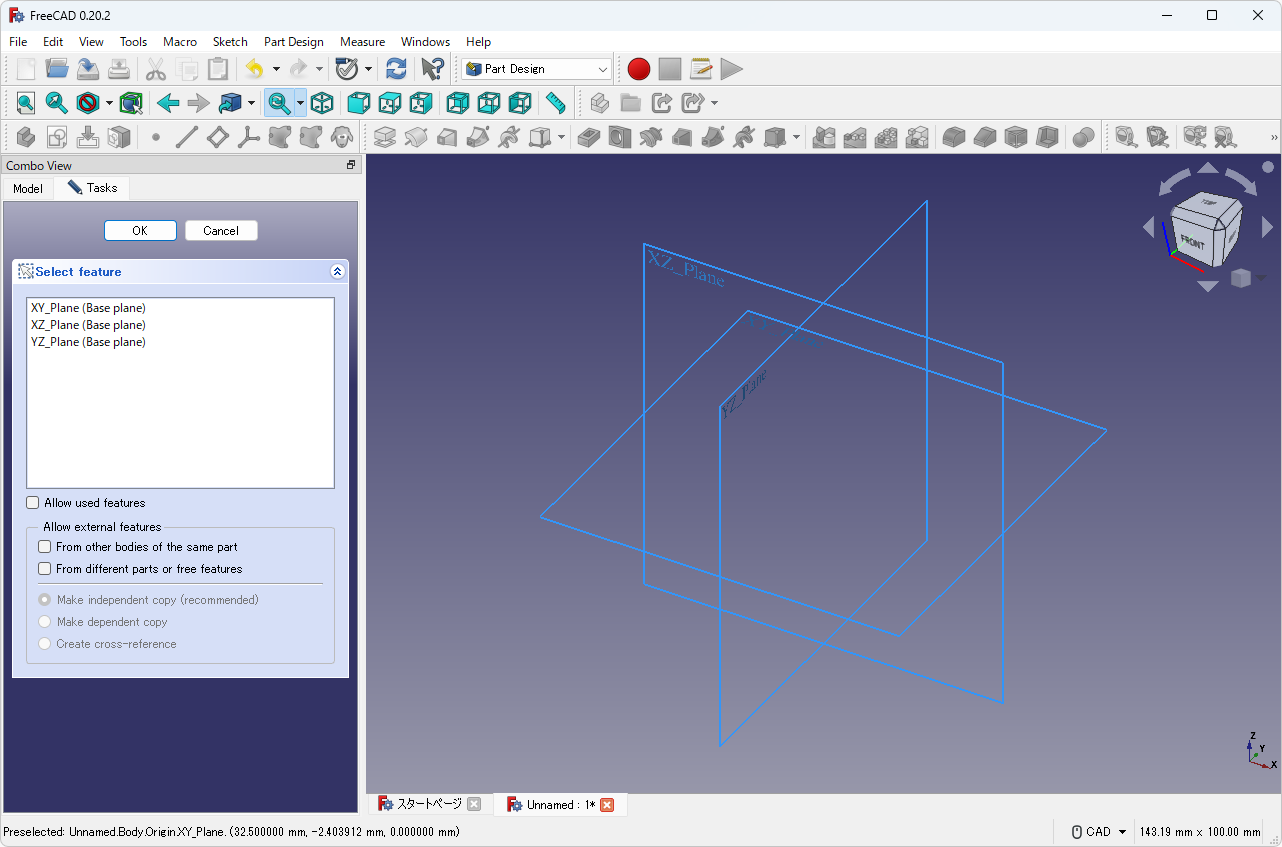Viewport: 1282px width, 847px height.
Task: Click the Pocket tool icon
Action: pyautogui.click(x=589, y=137)
